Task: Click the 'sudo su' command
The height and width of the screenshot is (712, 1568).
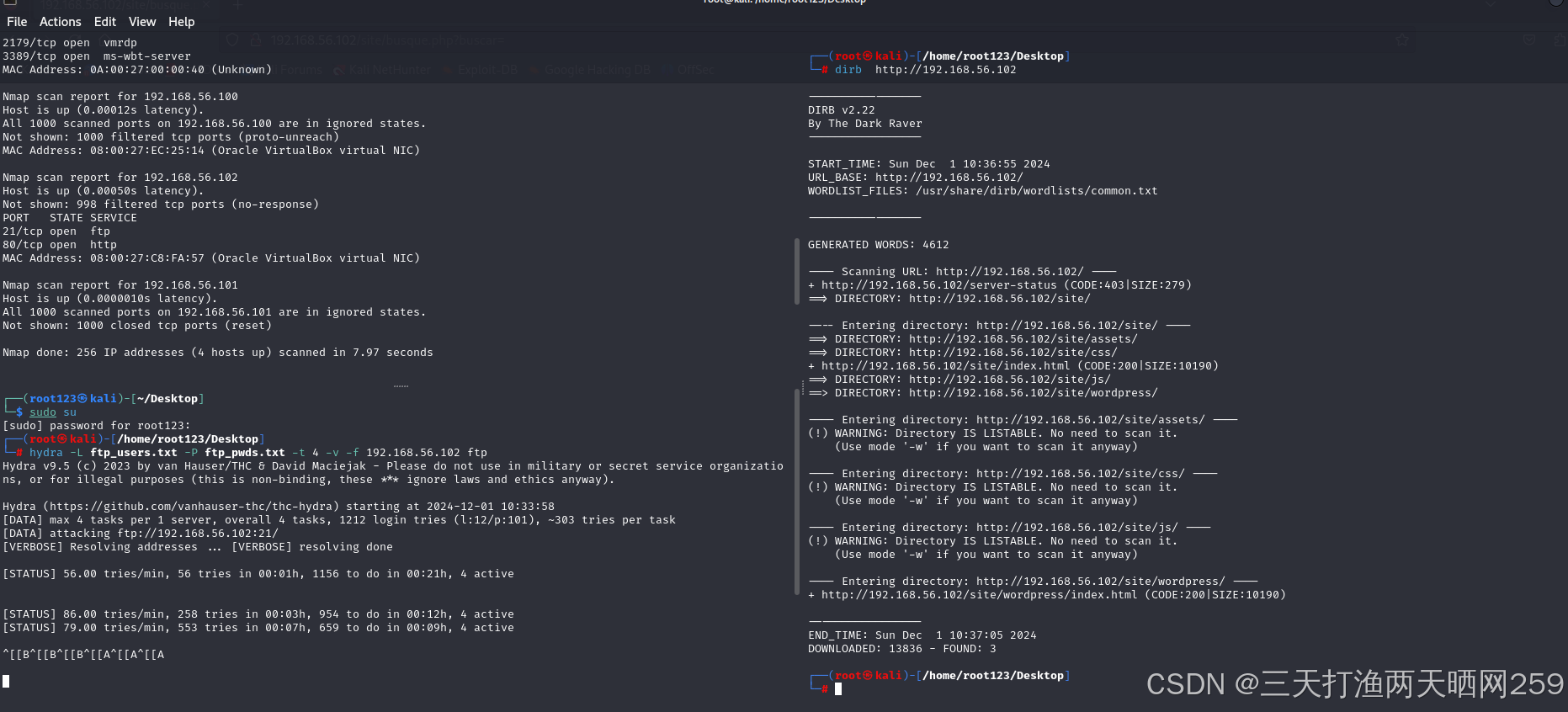Action: tap(53, 412)
